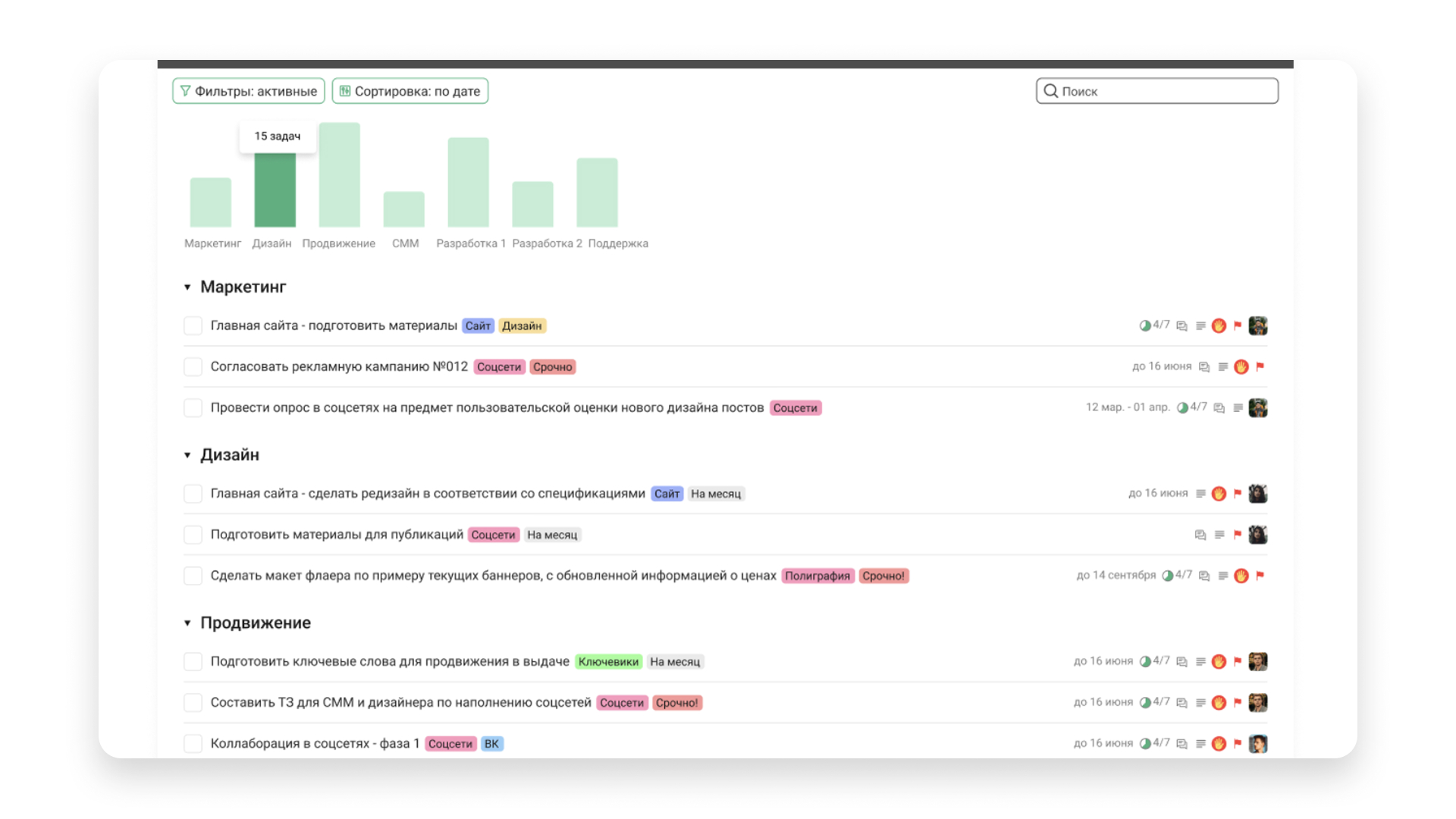Click comments icon on 'Согласовать рекламную кампанию' task
This screenshot has height=819, width=1456.
(1204, 367)
